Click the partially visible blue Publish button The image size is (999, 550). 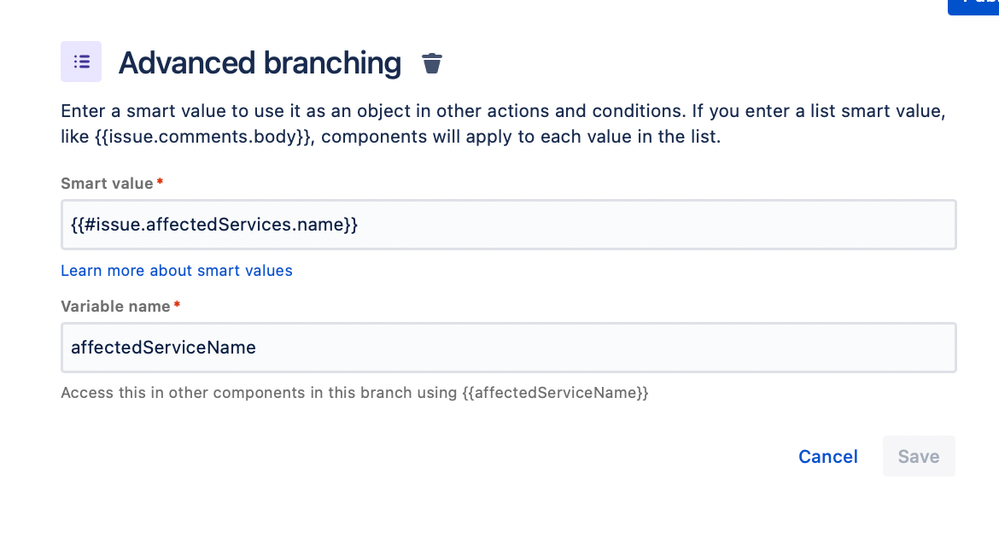973,5
